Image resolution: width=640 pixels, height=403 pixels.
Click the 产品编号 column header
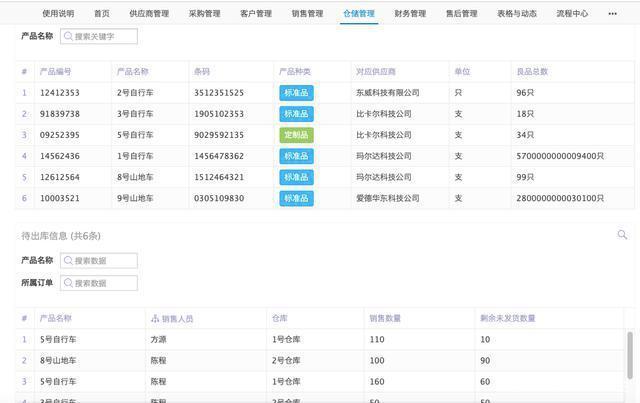[55, 72]
